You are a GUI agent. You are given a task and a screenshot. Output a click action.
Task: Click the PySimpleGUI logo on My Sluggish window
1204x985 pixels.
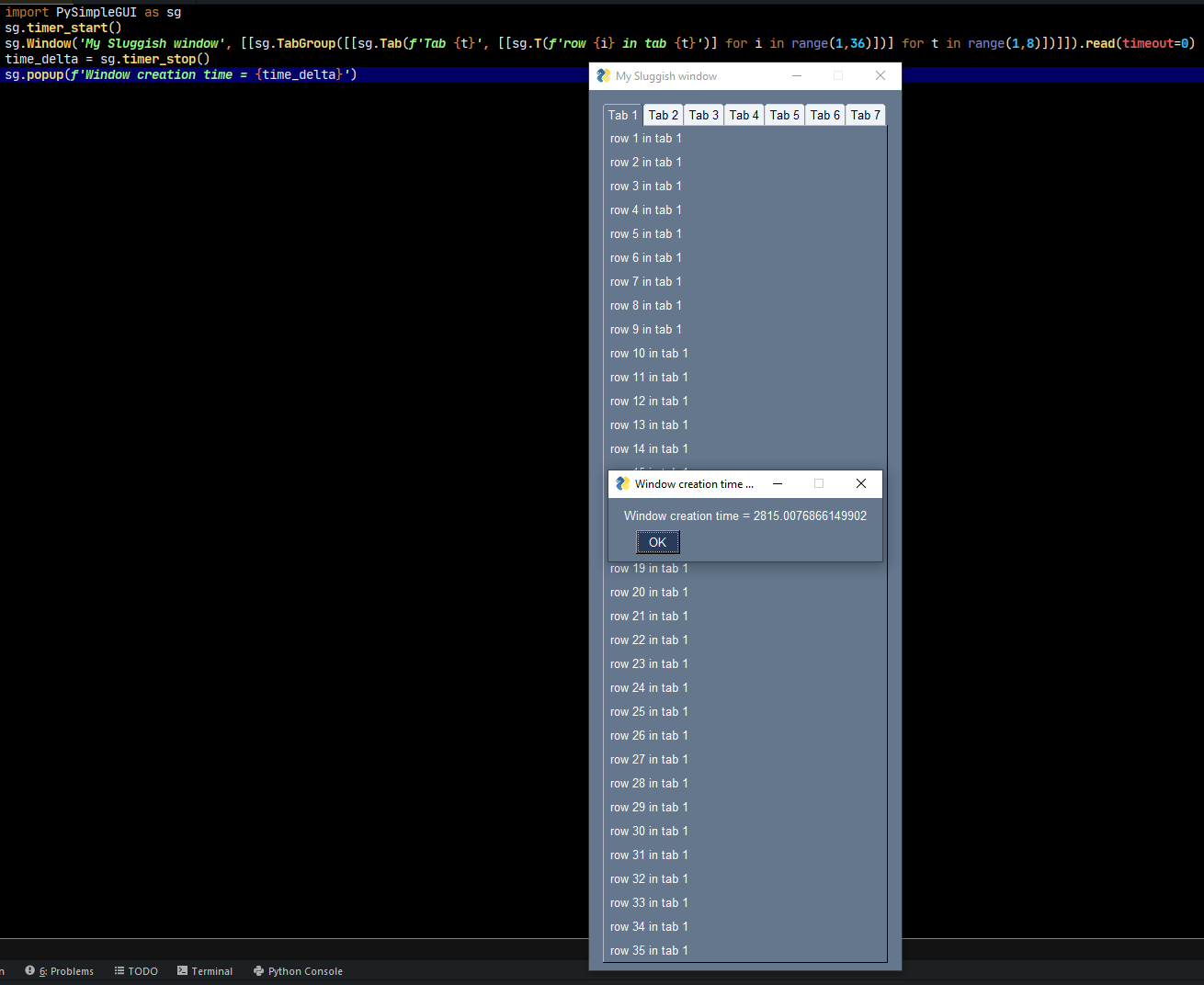pos(604,75)
